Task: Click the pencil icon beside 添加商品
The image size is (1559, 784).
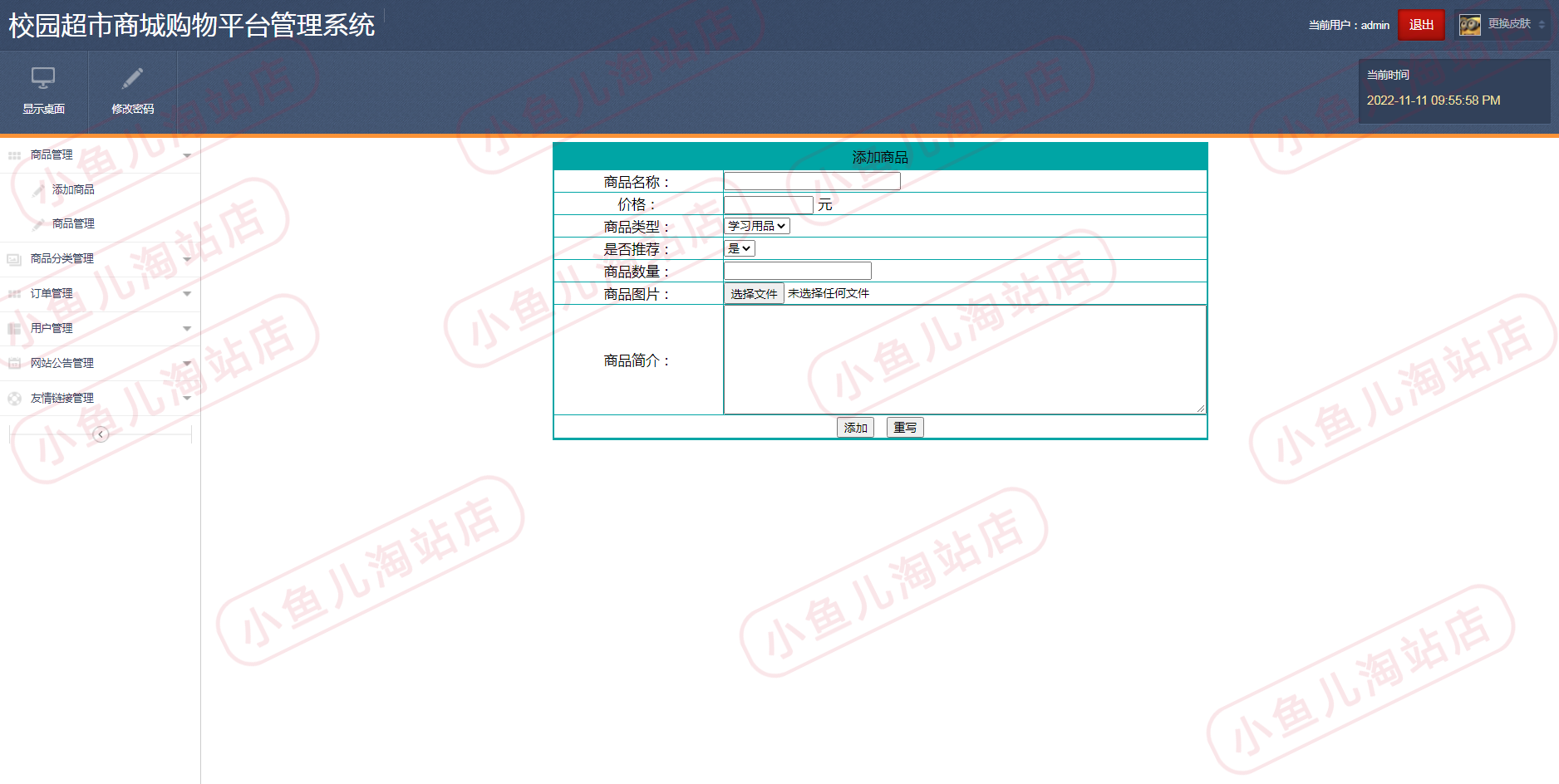Action: [38, 190]
